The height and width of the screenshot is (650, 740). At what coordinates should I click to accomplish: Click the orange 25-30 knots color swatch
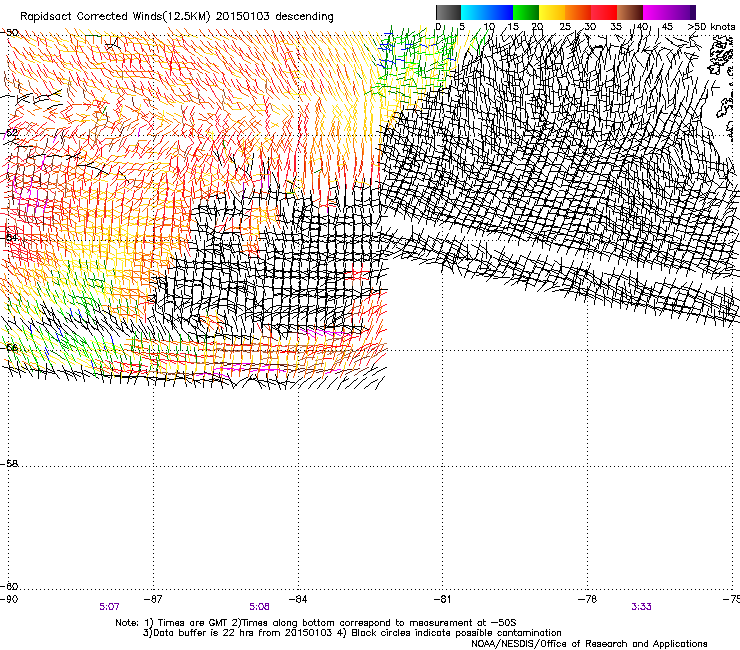tap(578, 12)
